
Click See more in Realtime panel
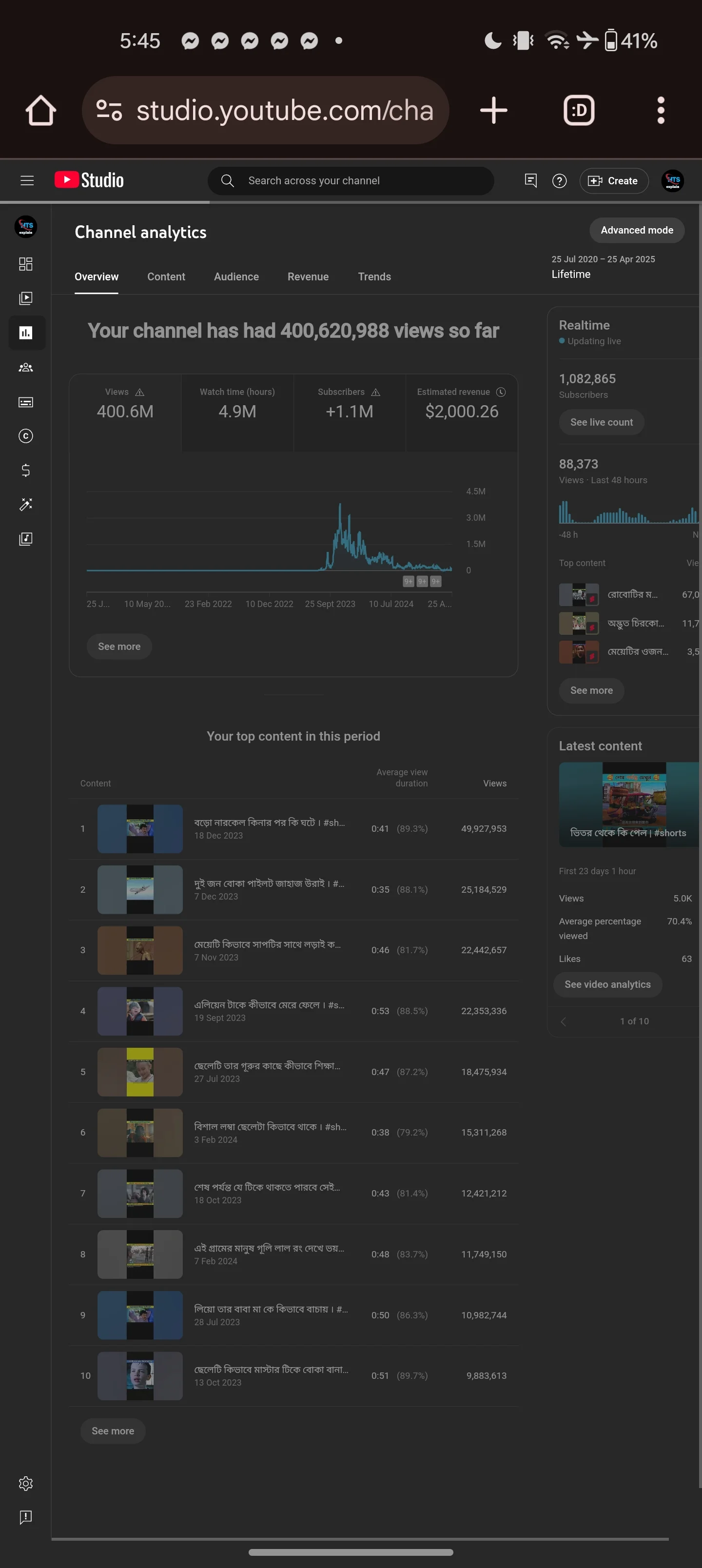click(x=591, y=690)
